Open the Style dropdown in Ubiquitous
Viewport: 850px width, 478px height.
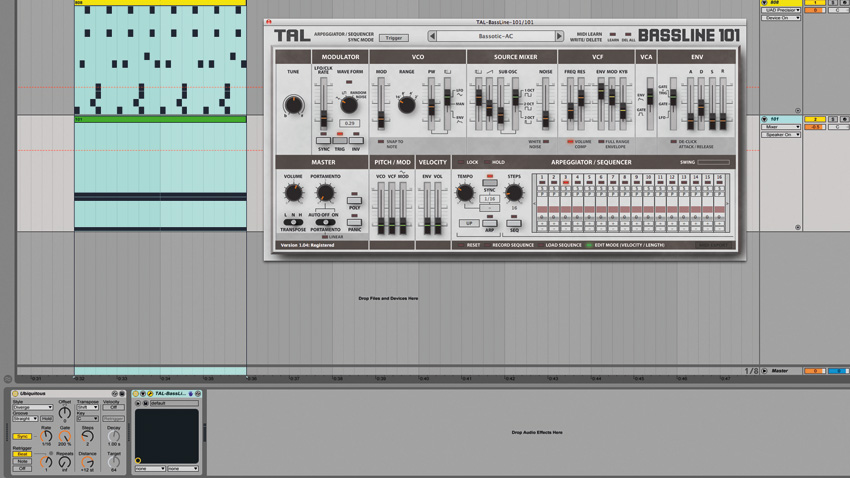point(33,408)
